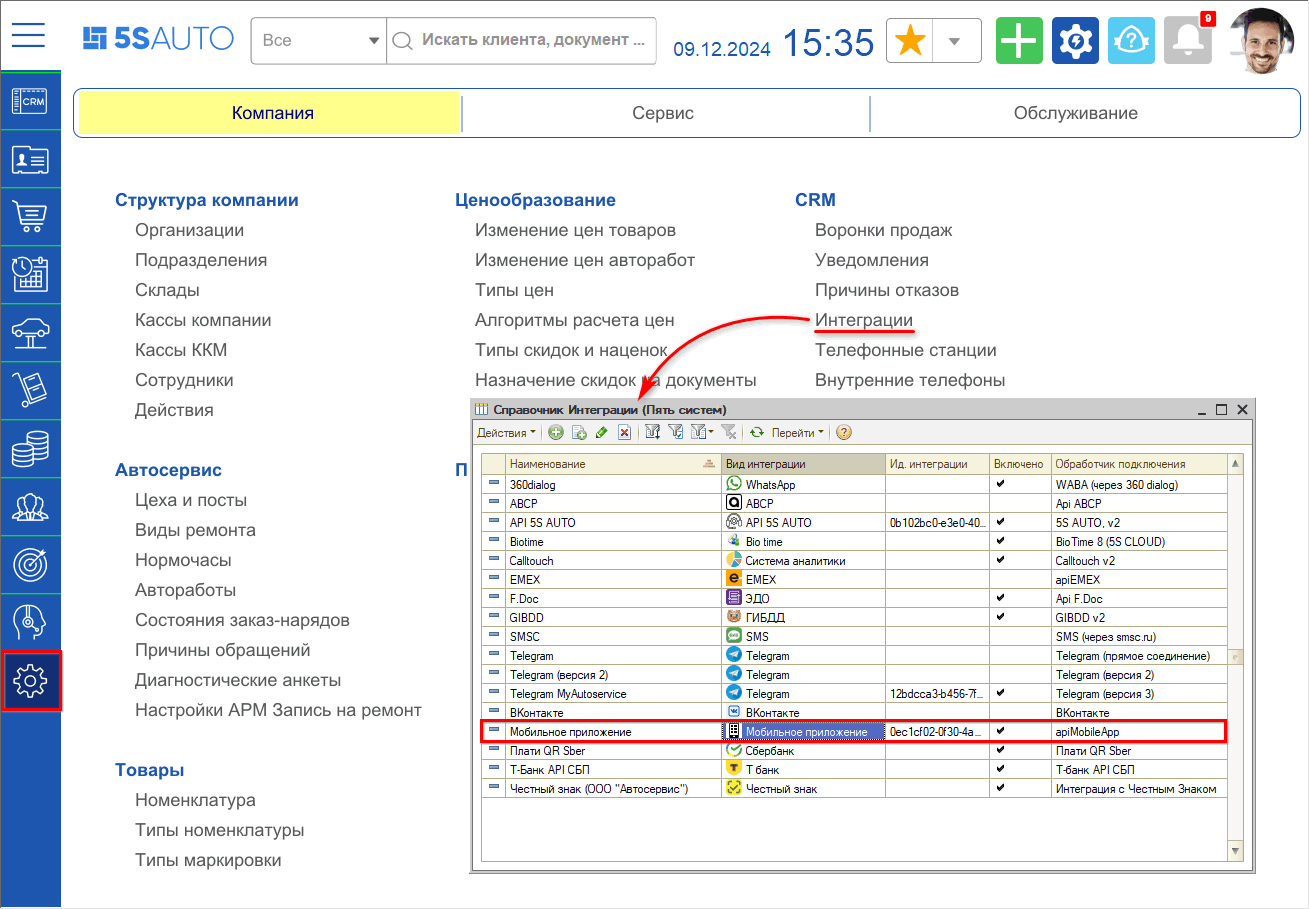
Task: Open the people group sidebar section
Action: 30,507
